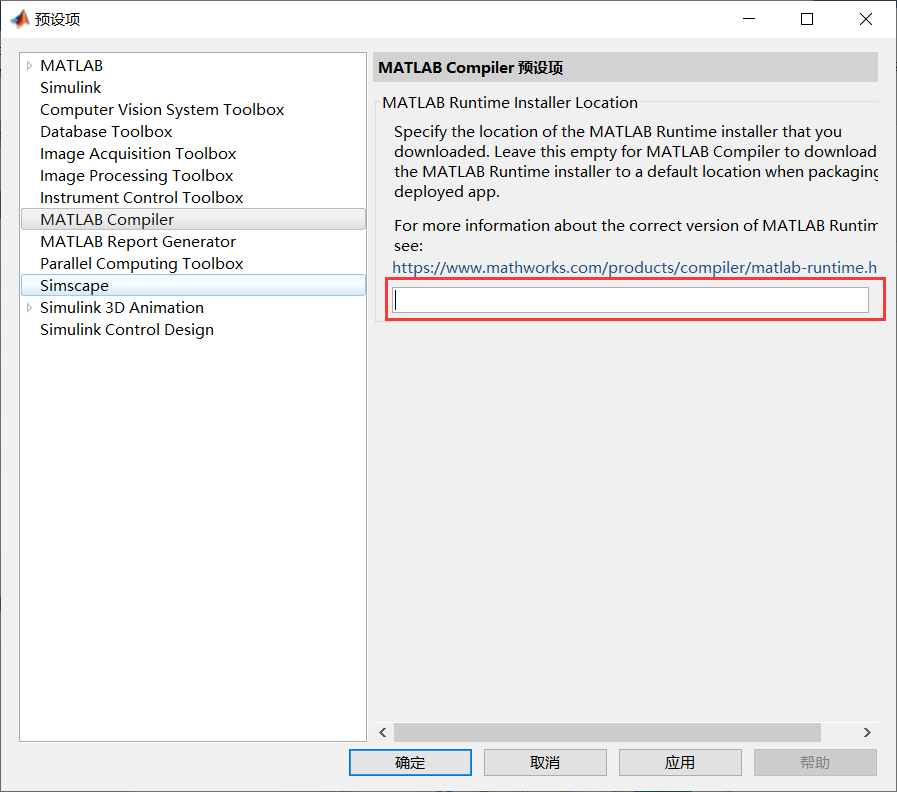Select Image Acquisition Toolbox preferences
The width and height of the screenshot is (897, 792).
click(137, 153)
